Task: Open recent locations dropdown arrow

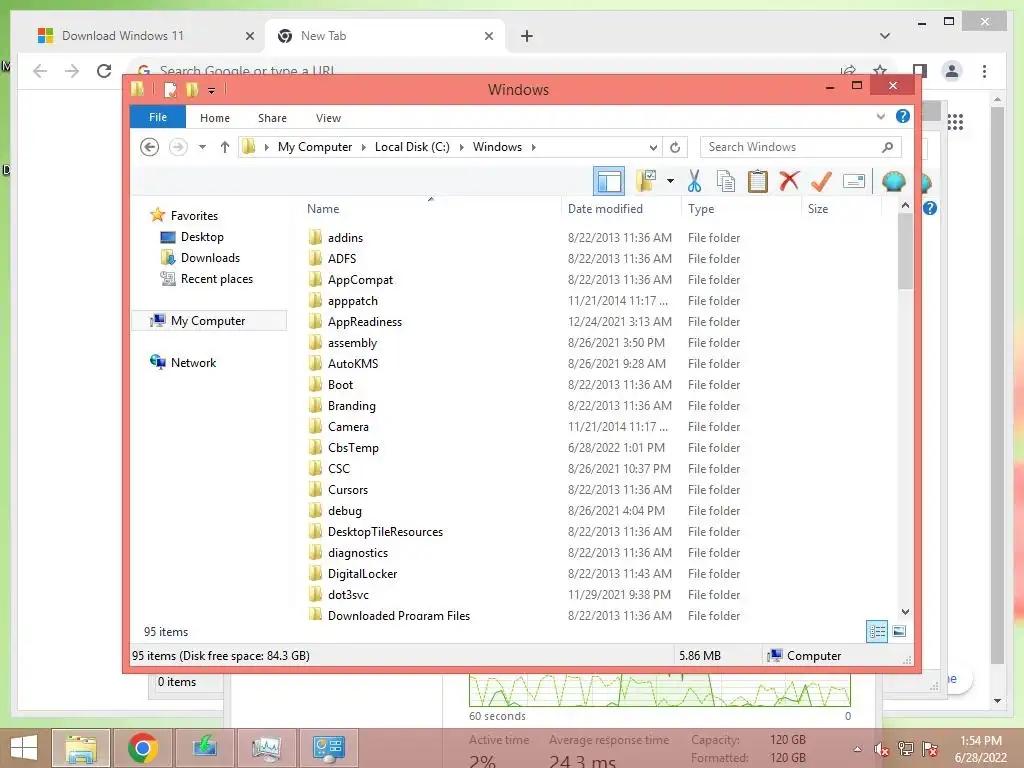Action: [202, 147]
